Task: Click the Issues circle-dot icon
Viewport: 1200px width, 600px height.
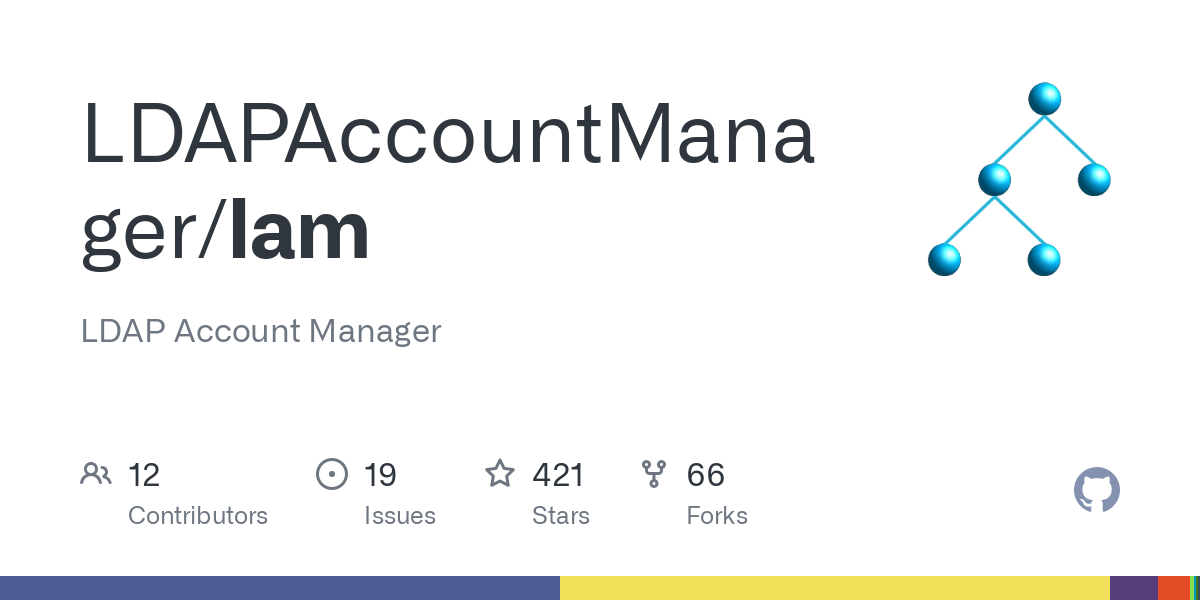Action: pyautogui.click(x=332, y=473)
